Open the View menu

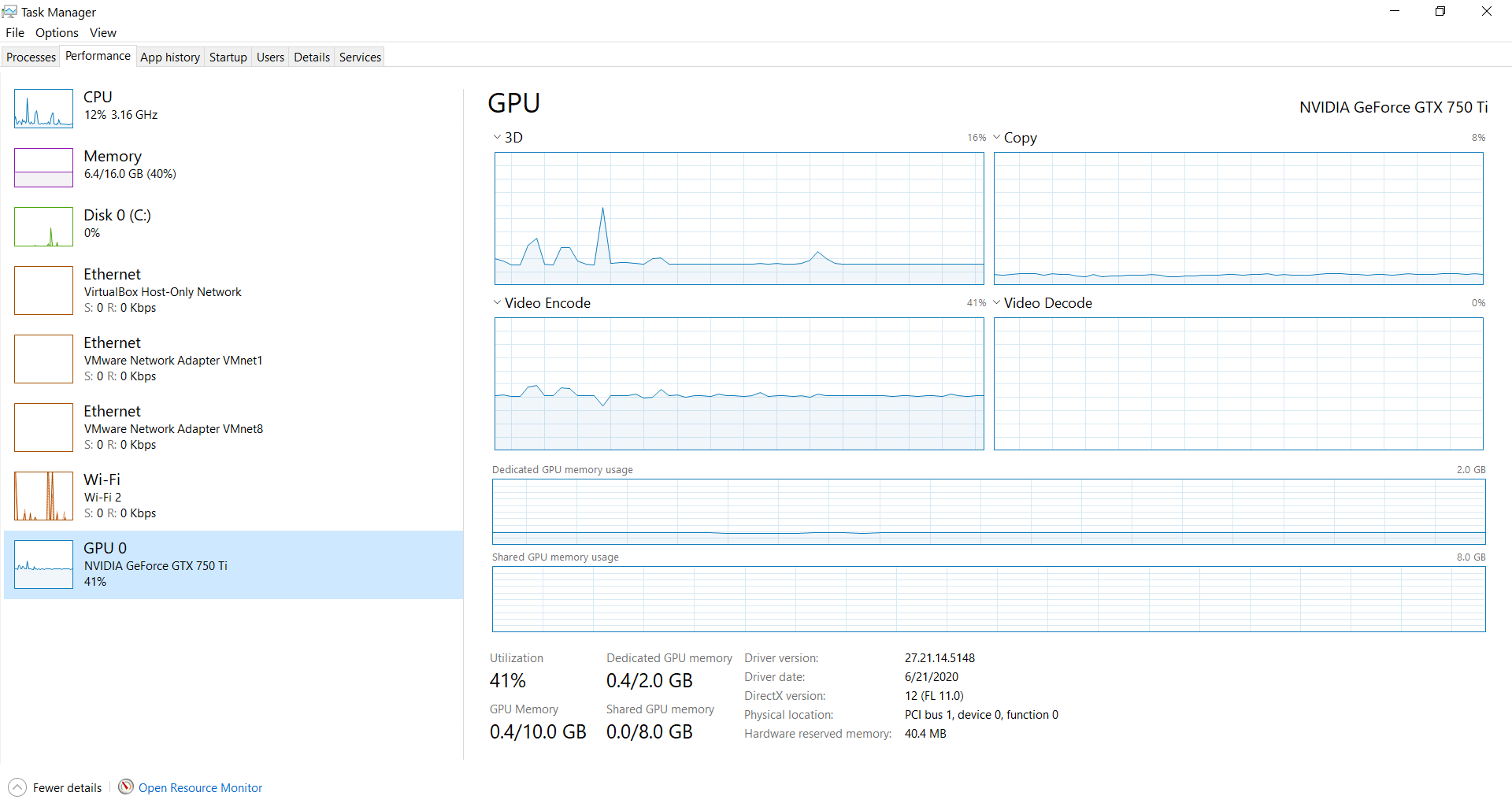(x=102, y=32)
